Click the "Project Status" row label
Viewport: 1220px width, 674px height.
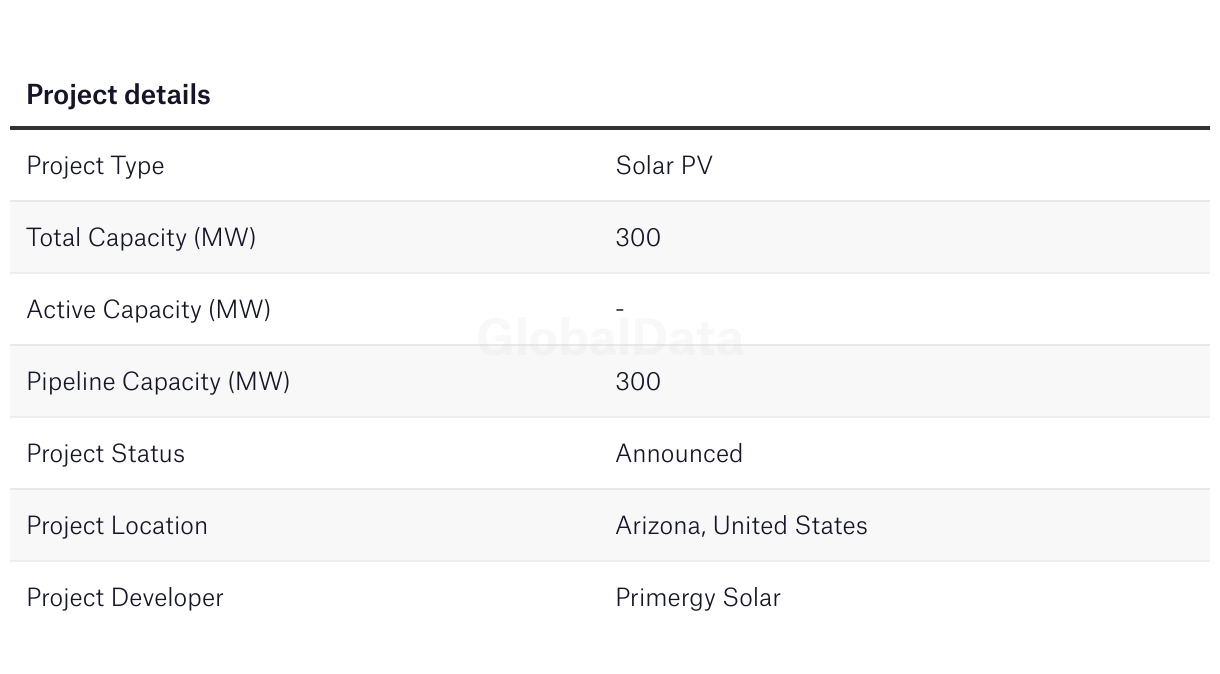tap(105, 454)
